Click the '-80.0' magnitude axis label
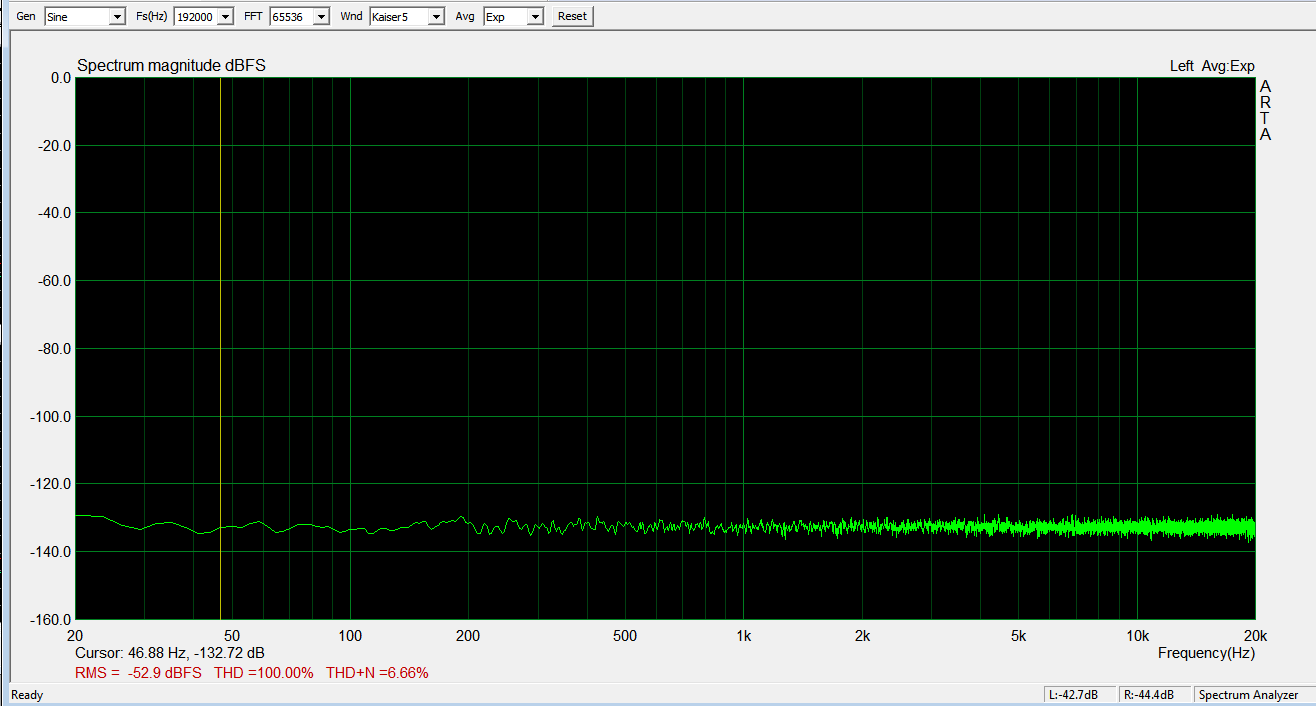The width and height of the screenshot is (1316, 706). click(x=55, y=349)
